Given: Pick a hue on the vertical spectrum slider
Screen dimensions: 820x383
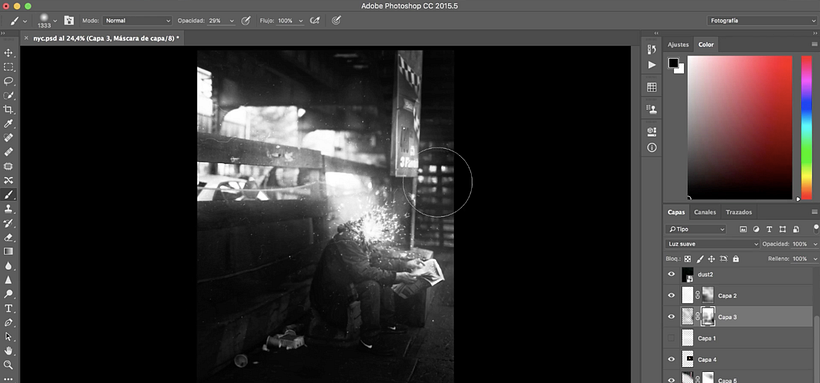Looking at the screenshot, I should click(x=806, y=127).
